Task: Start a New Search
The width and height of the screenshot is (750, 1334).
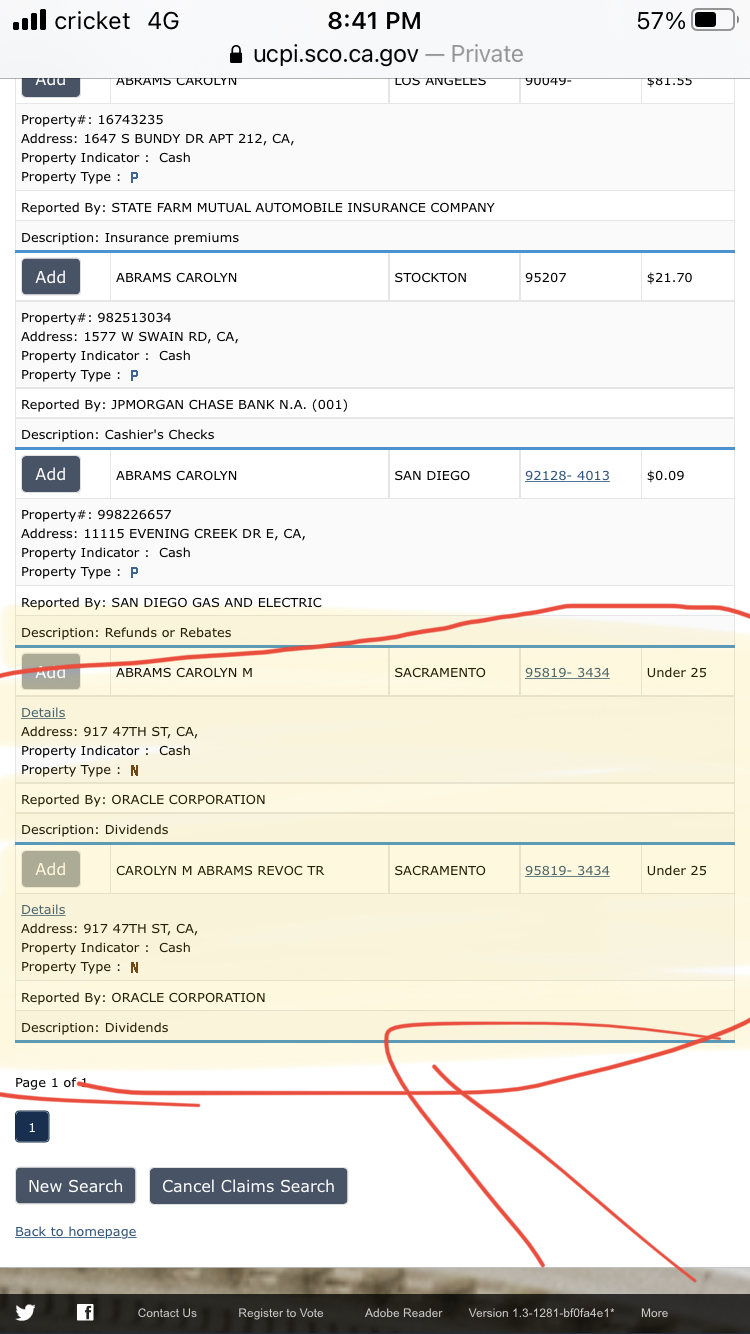Action: [75, 1186]
